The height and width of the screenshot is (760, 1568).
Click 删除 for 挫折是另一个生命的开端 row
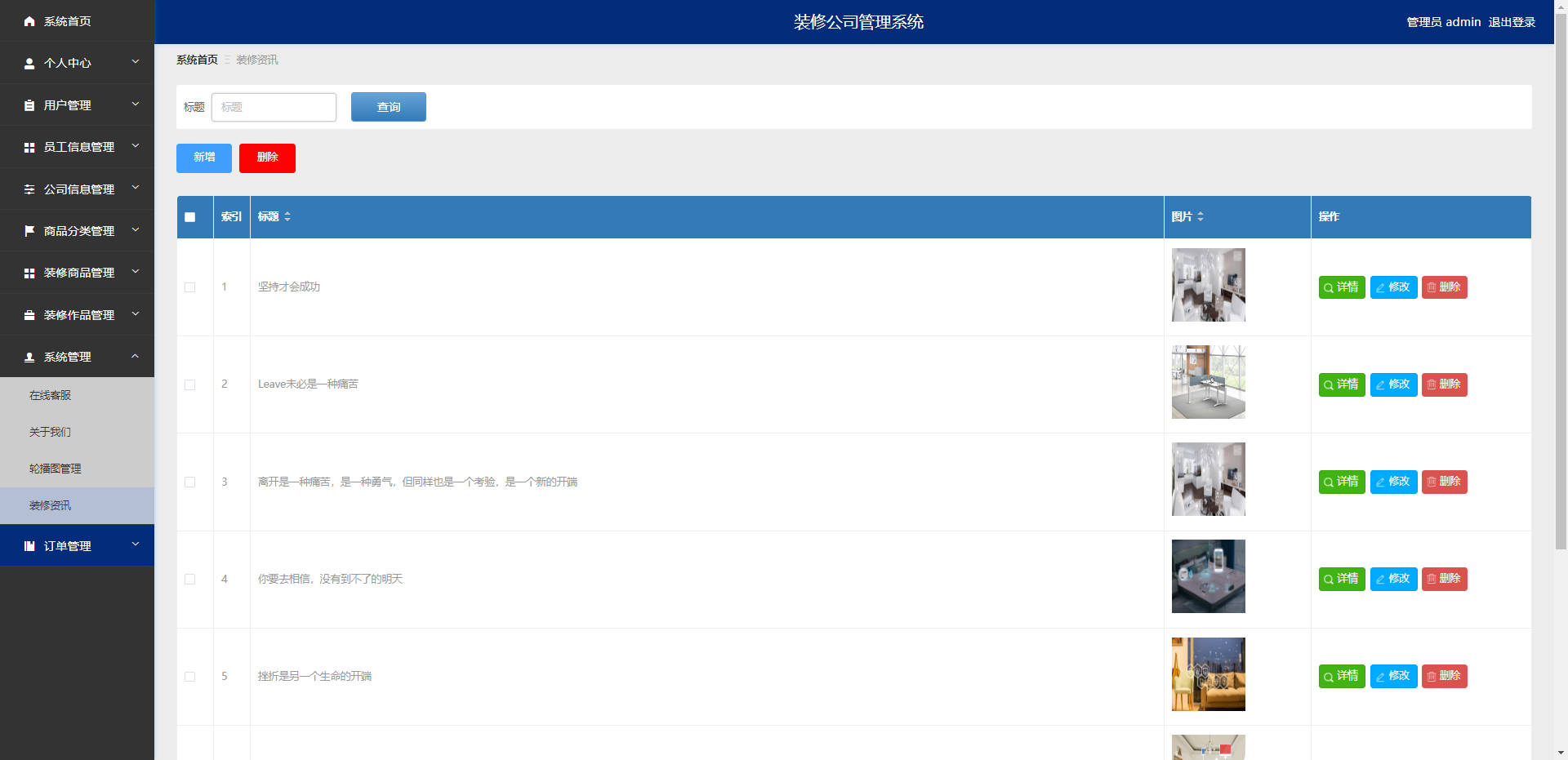click(1444, 676)
